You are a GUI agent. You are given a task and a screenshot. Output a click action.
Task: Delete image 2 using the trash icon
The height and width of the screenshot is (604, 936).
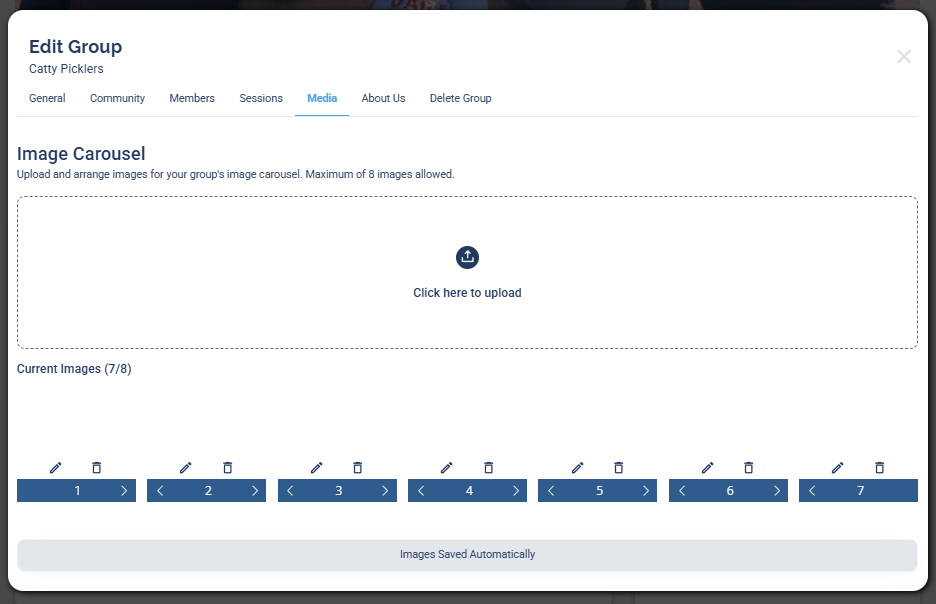[x=227, y=468]
